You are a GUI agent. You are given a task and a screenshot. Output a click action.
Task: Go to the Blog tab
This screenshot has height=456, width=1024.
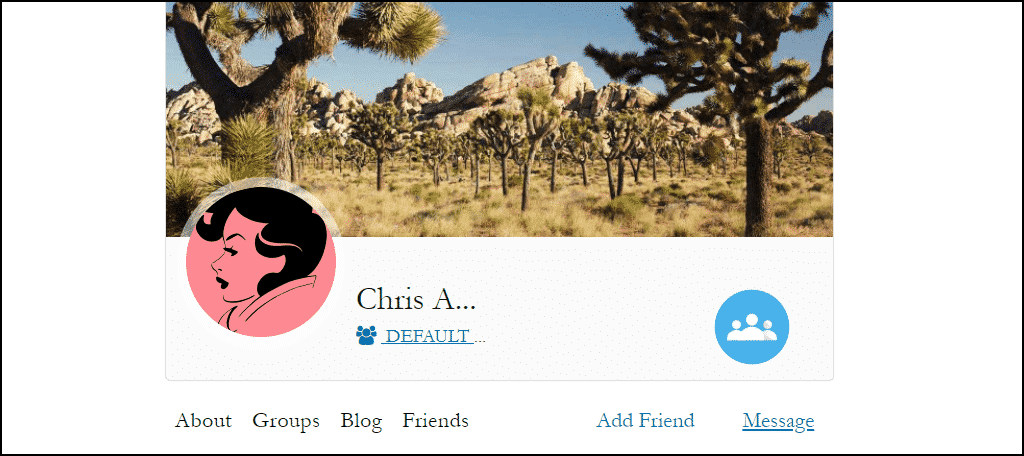click(x=361, y=421)
